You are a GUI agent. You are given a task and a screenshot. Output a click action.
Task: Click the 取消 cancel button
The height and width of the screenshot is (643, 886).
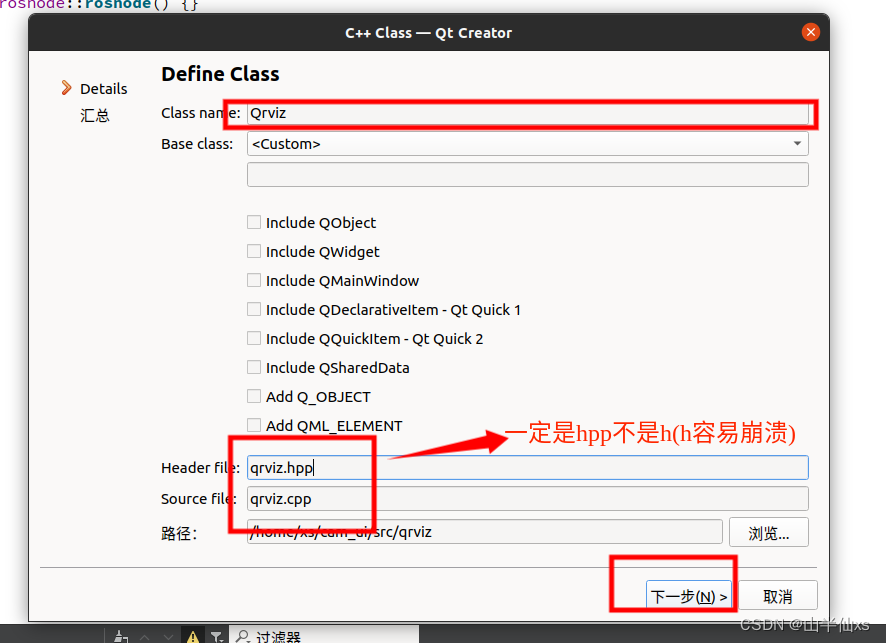(778, 596)
